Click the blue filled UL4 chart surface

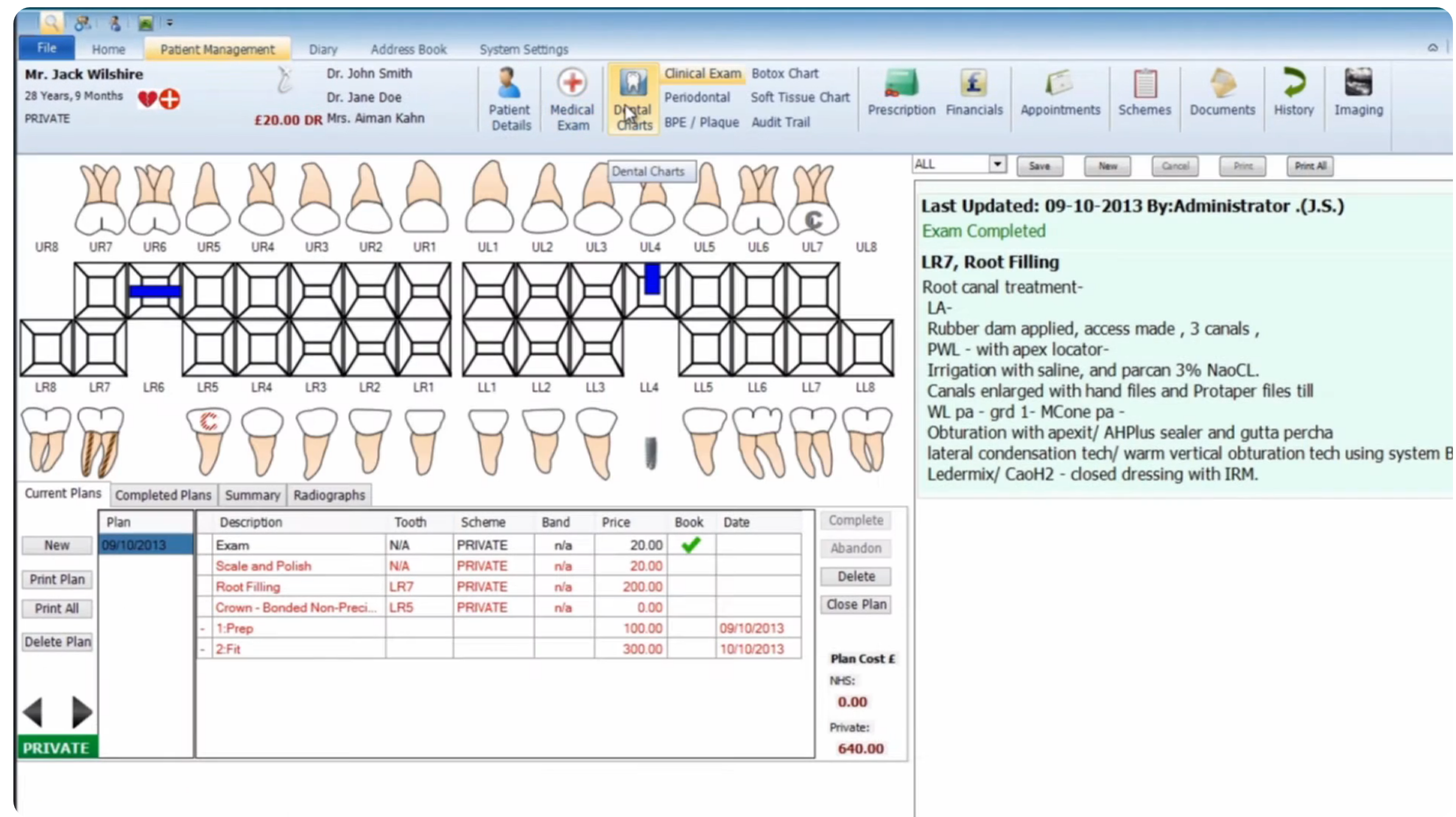tap(652, 279)
